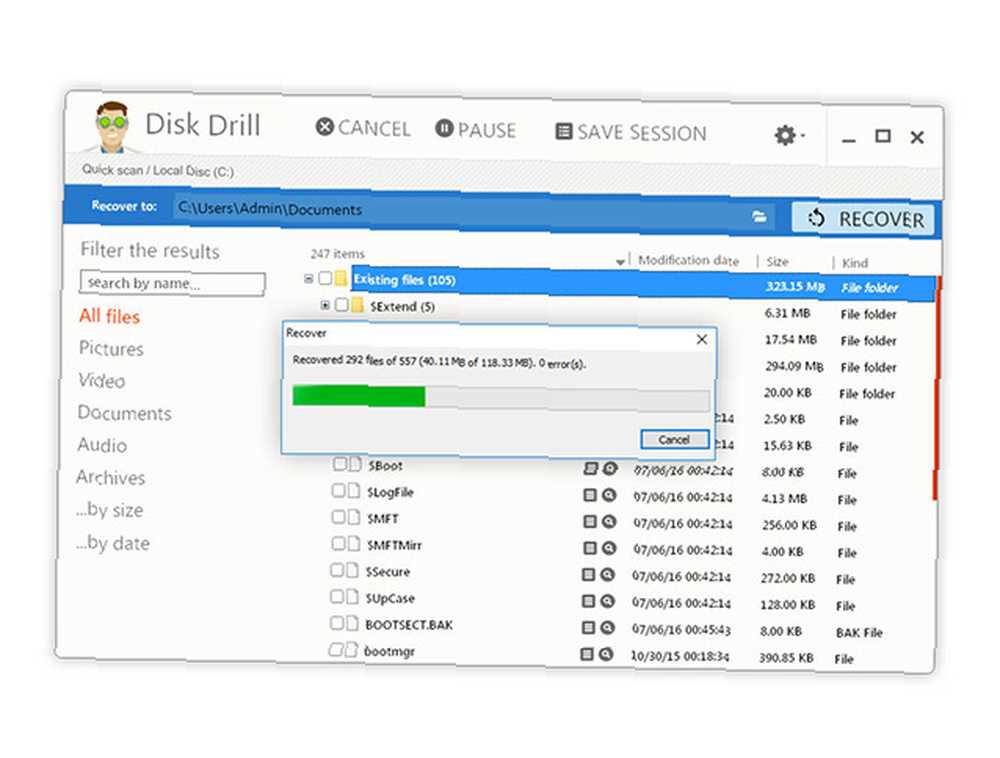Click the 390.85 KB size value

point(786,657)
